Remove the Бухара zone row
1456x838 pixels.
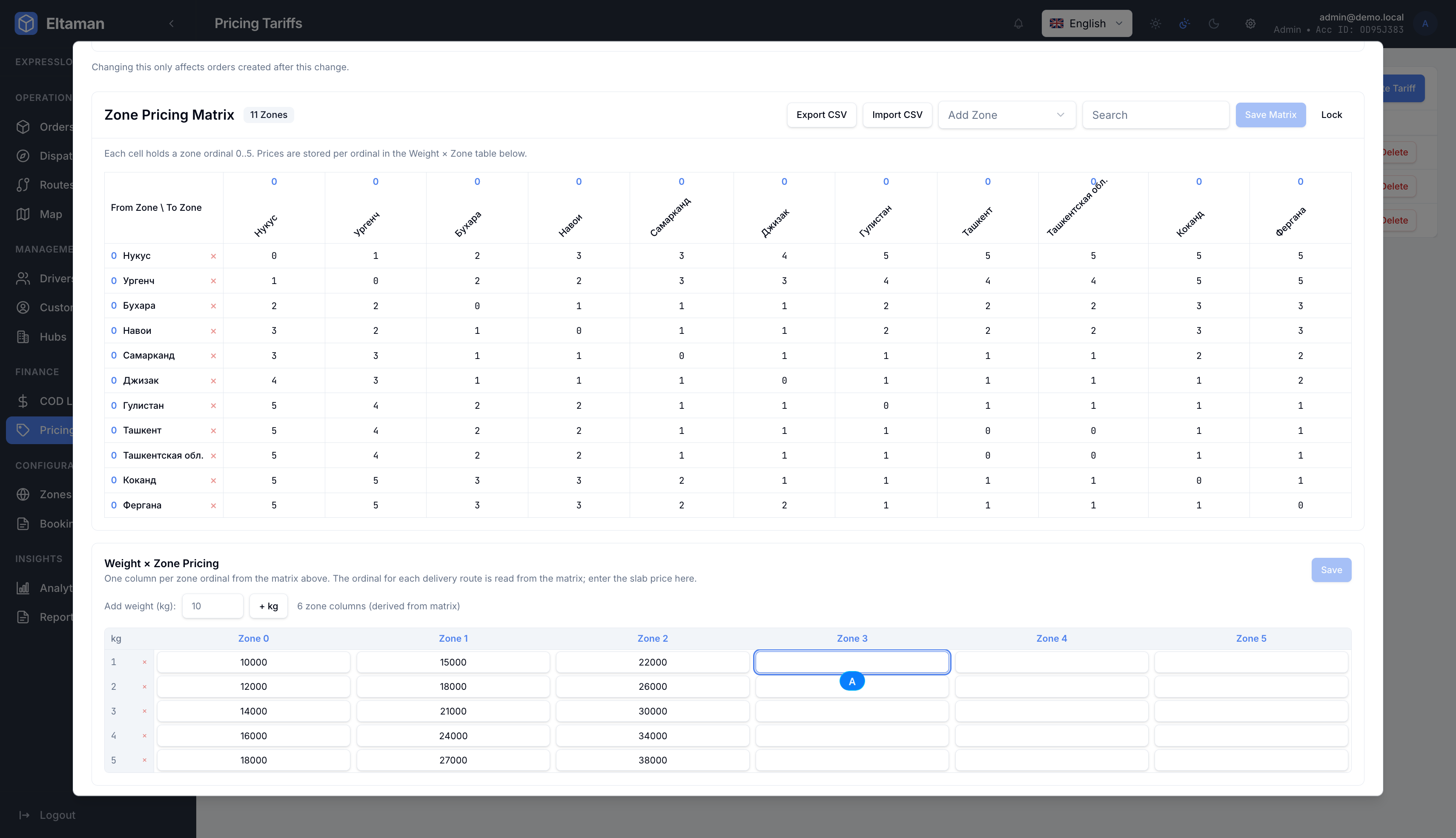tap(213, 306)
